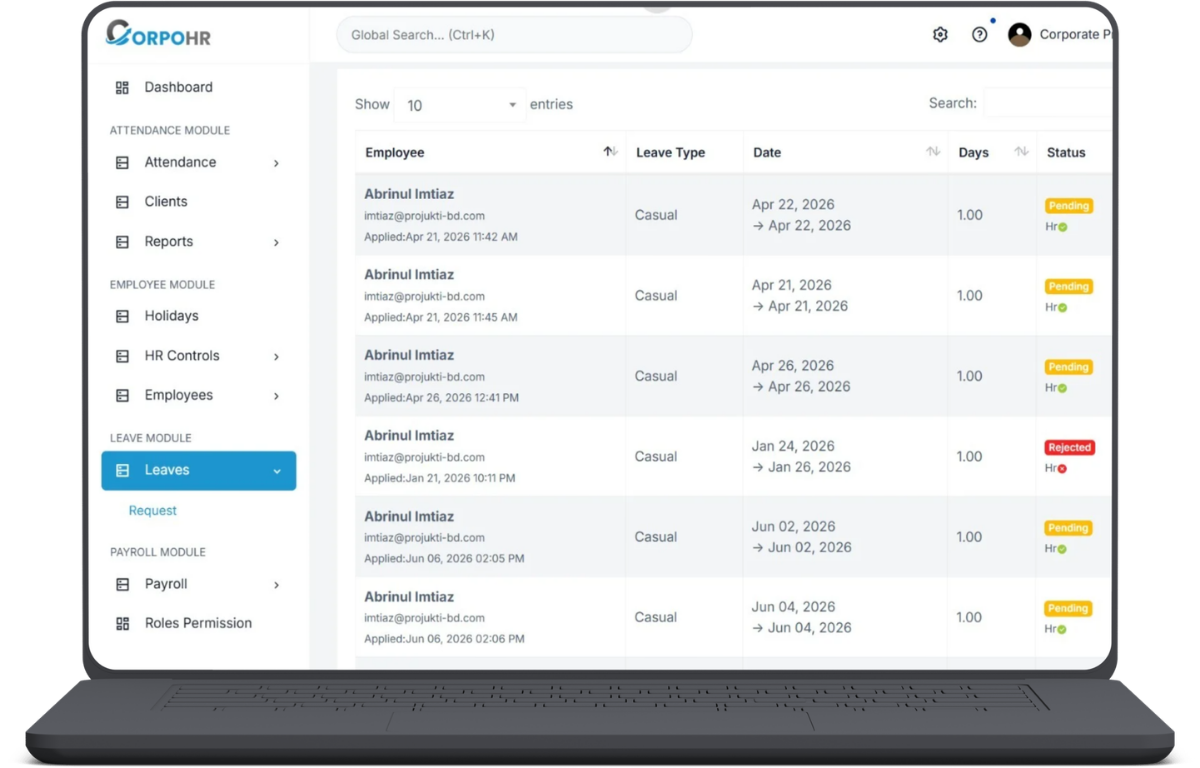Image resolution: width=1200 pixels, height=768 pixels.
Task: Click 'Applied:Jan 21, 2026 10:11 PM' text
Action: click(440, 478)
